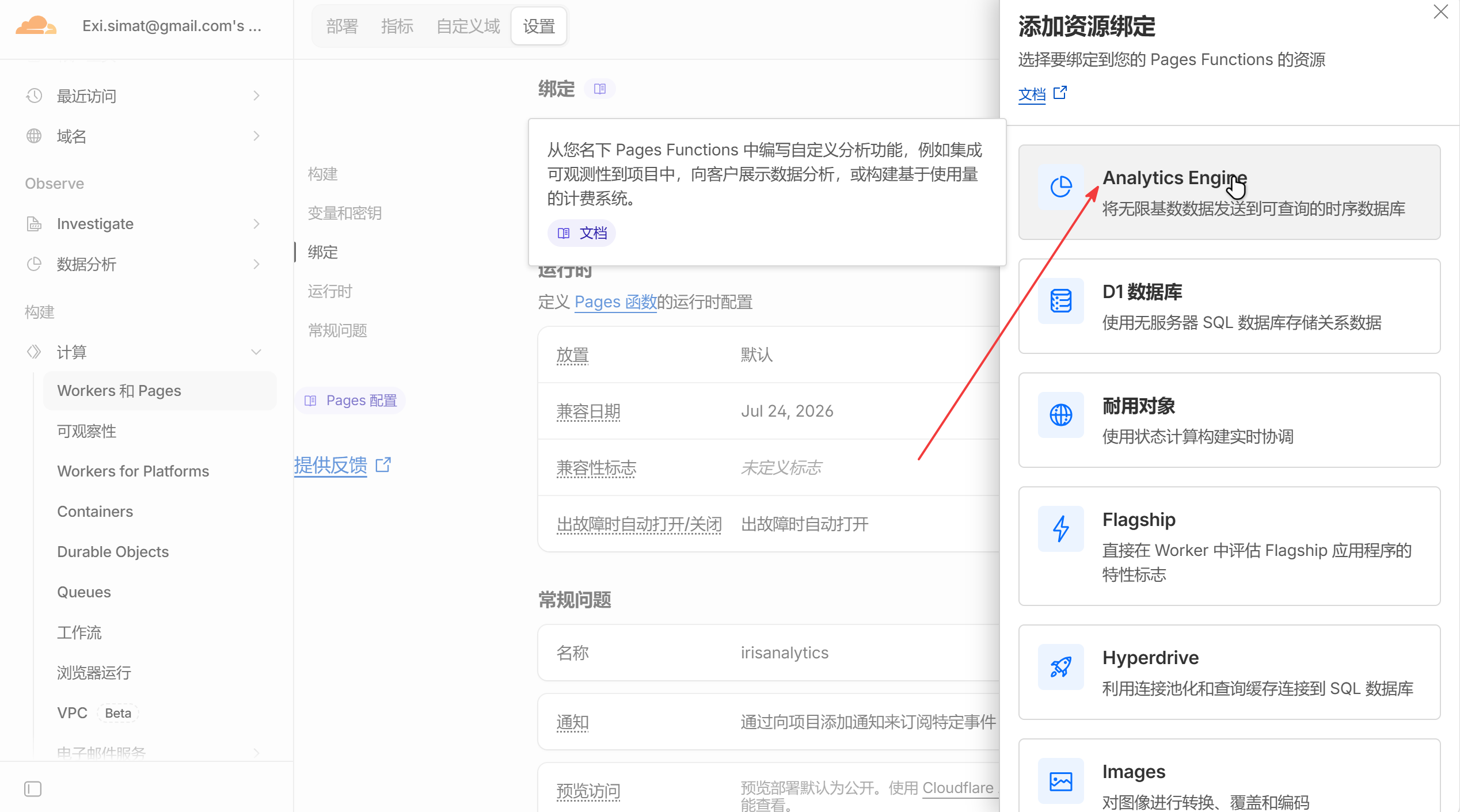Click the Pages 函数 link
1460x812 pixels.
click(615, 302)
